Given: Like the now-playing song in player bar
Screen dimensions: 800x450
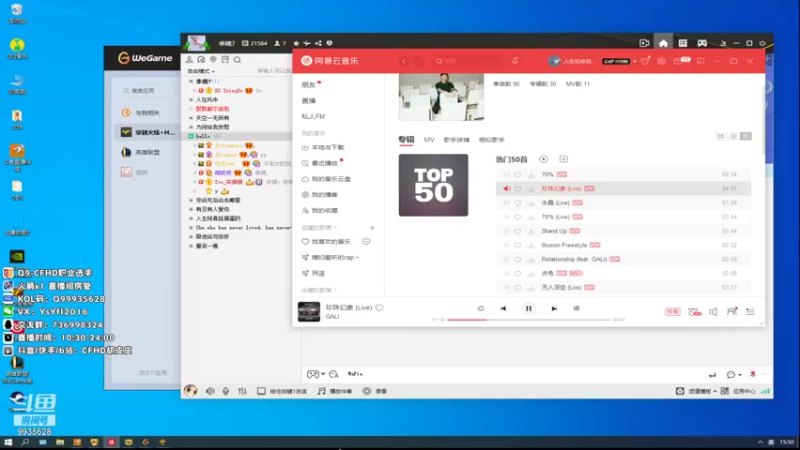Looking at the screenshot, I should [379, 308].
